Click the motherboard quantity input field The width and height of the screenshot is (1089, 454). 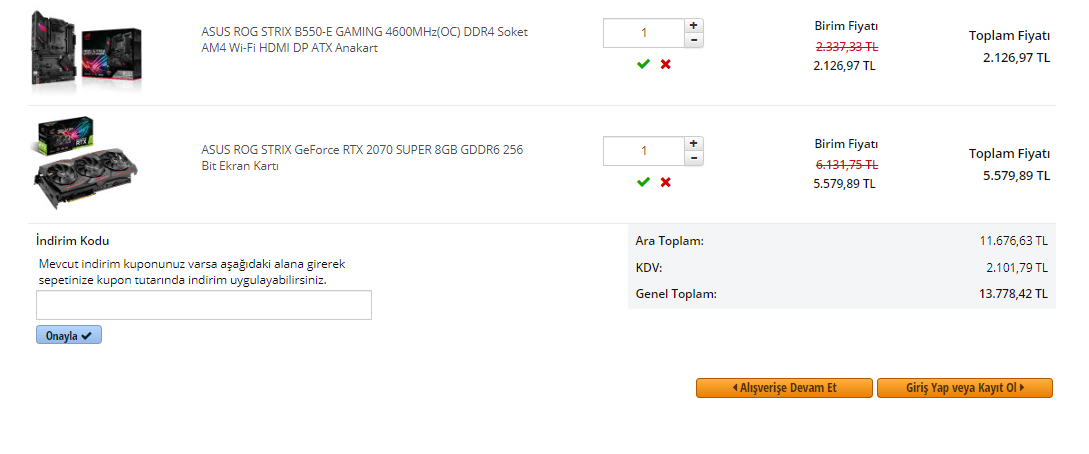643,33
